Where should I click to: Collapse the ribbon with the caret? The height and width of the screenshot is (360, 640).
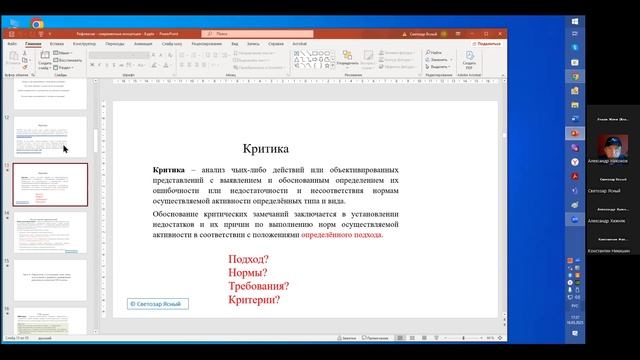(502, 75)
